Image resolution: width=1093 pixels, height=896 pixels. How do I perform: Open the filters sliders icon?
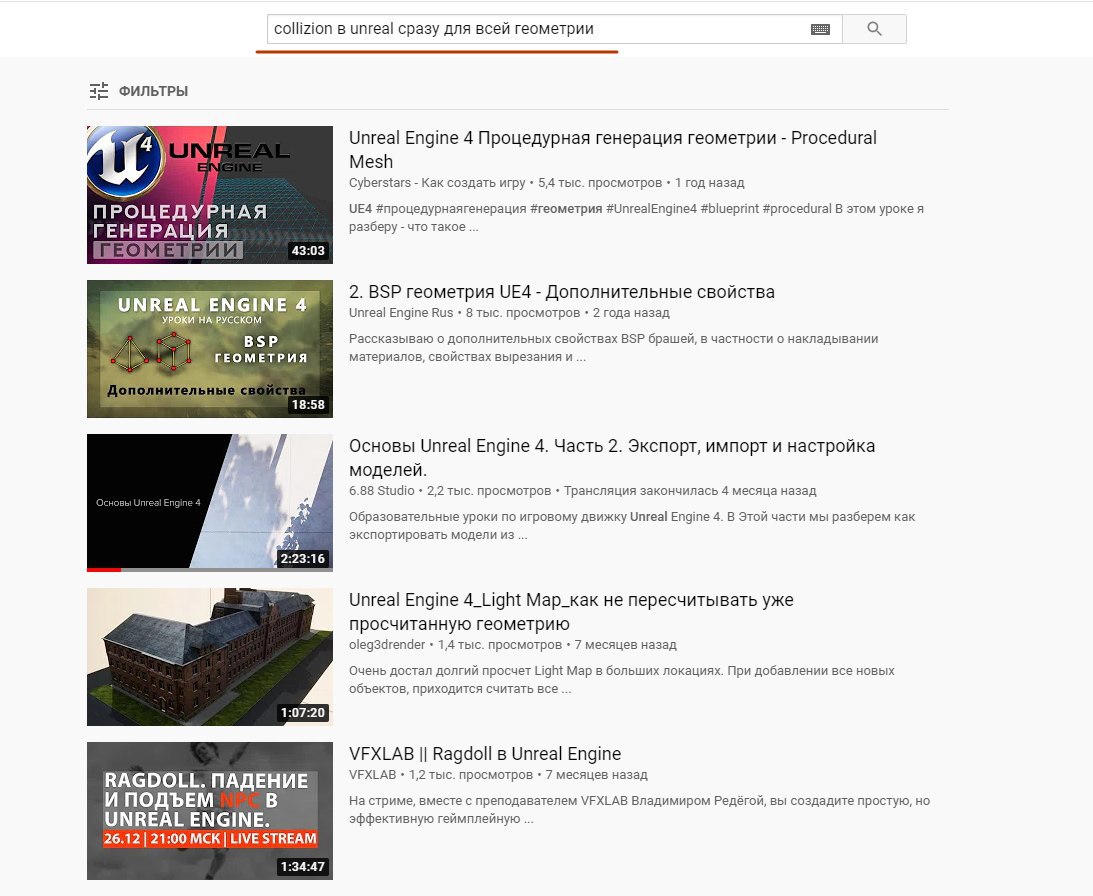coord(99,91)
